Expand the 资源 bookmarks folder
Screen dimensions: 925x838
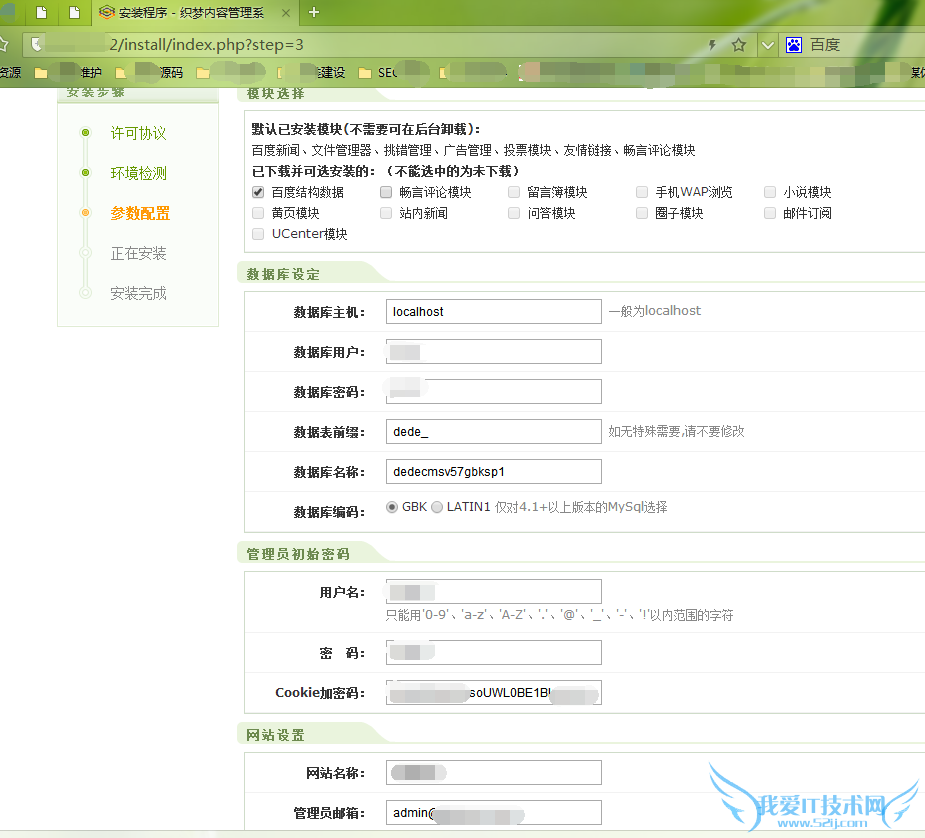[8, 72]
